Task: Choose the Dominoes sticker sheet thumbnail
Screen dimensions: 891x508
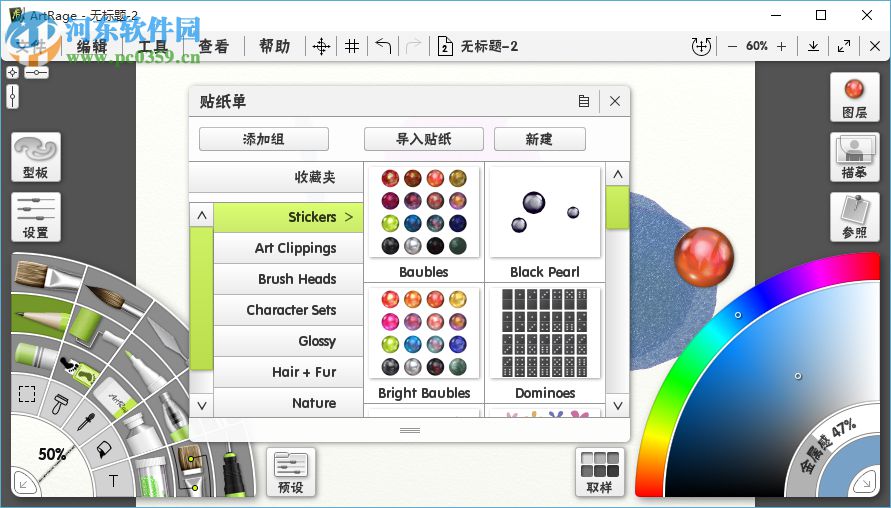Action: point(545,333)
